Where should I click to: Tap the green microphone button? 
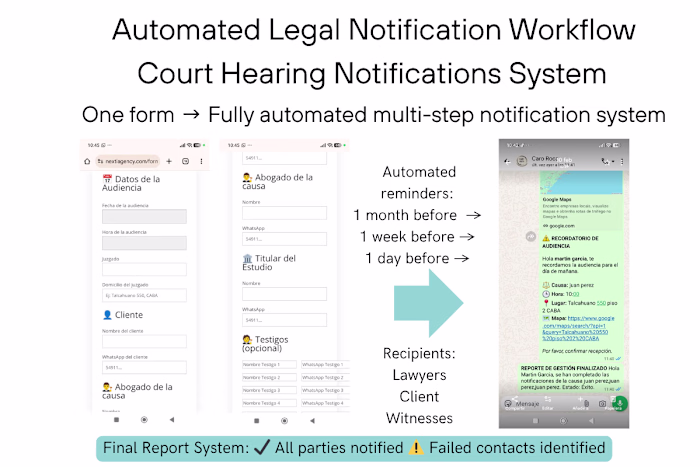[620, 404]
